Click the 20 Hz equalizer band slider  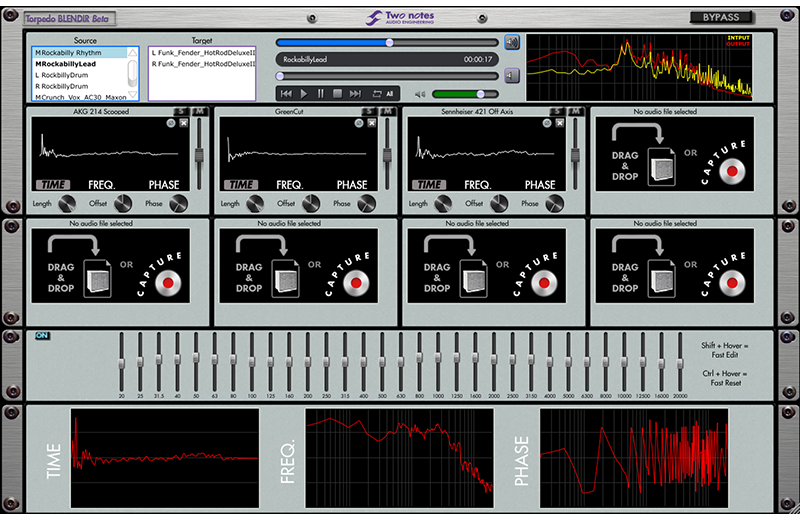121,362
